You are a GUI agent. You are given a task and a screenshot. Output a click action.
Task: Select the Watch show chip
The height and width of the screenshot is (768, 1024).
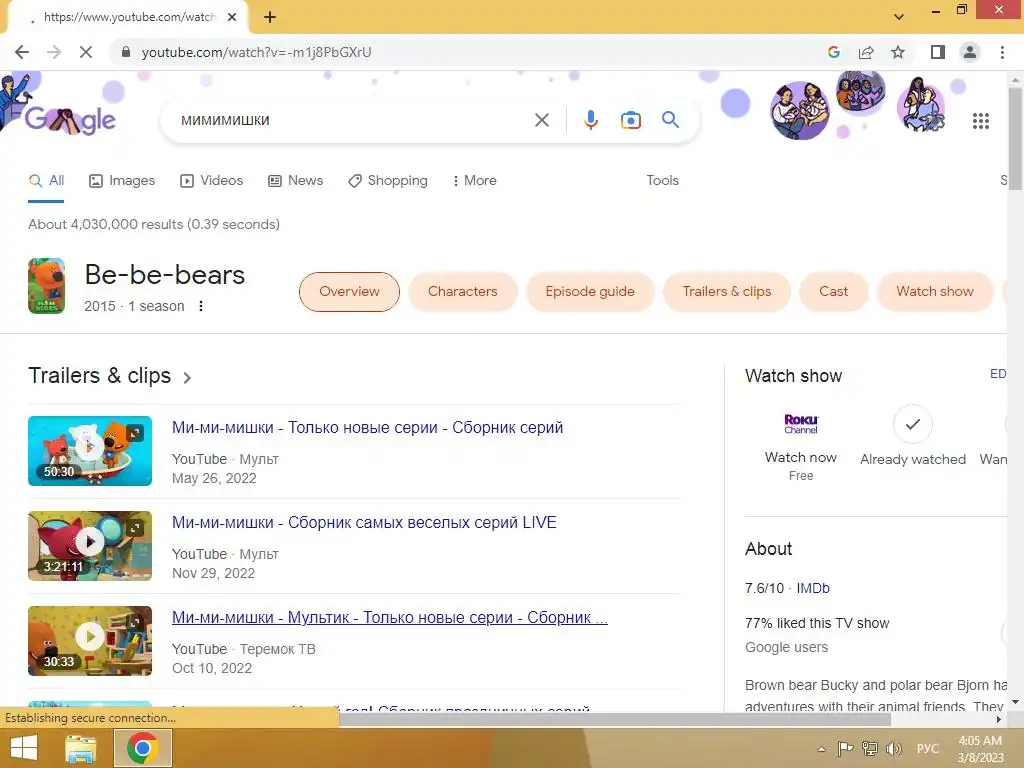click(935, 292)
